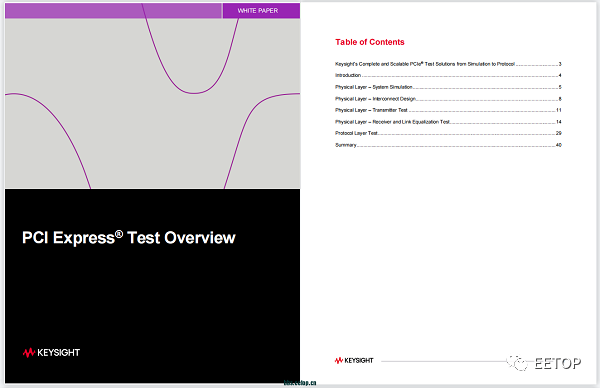Click page number 29 beside Protocol Layer Test
This screenshot has height=388, width=600.
559,133
